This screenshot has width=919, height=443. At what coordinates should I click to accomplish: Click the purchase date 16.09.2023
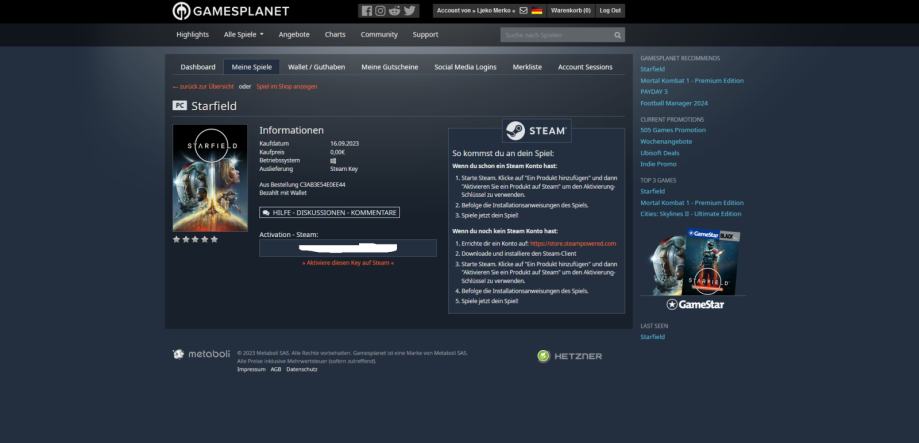[345, 144]
